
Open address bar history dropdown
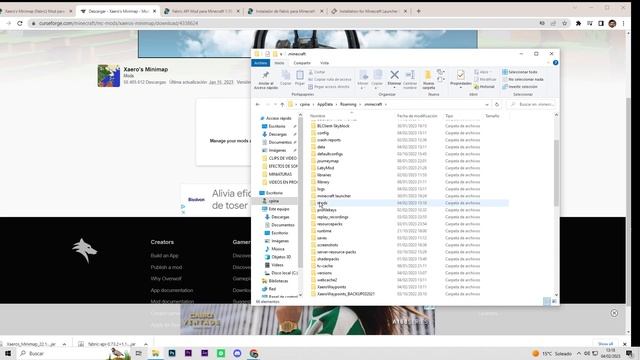(487, 104)
